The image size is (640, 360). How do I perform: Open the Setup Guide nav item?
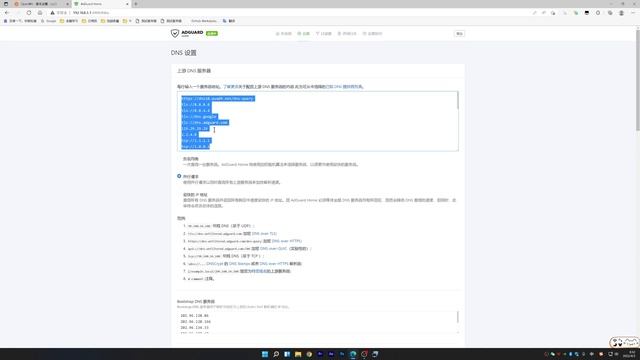coord(372,33)
